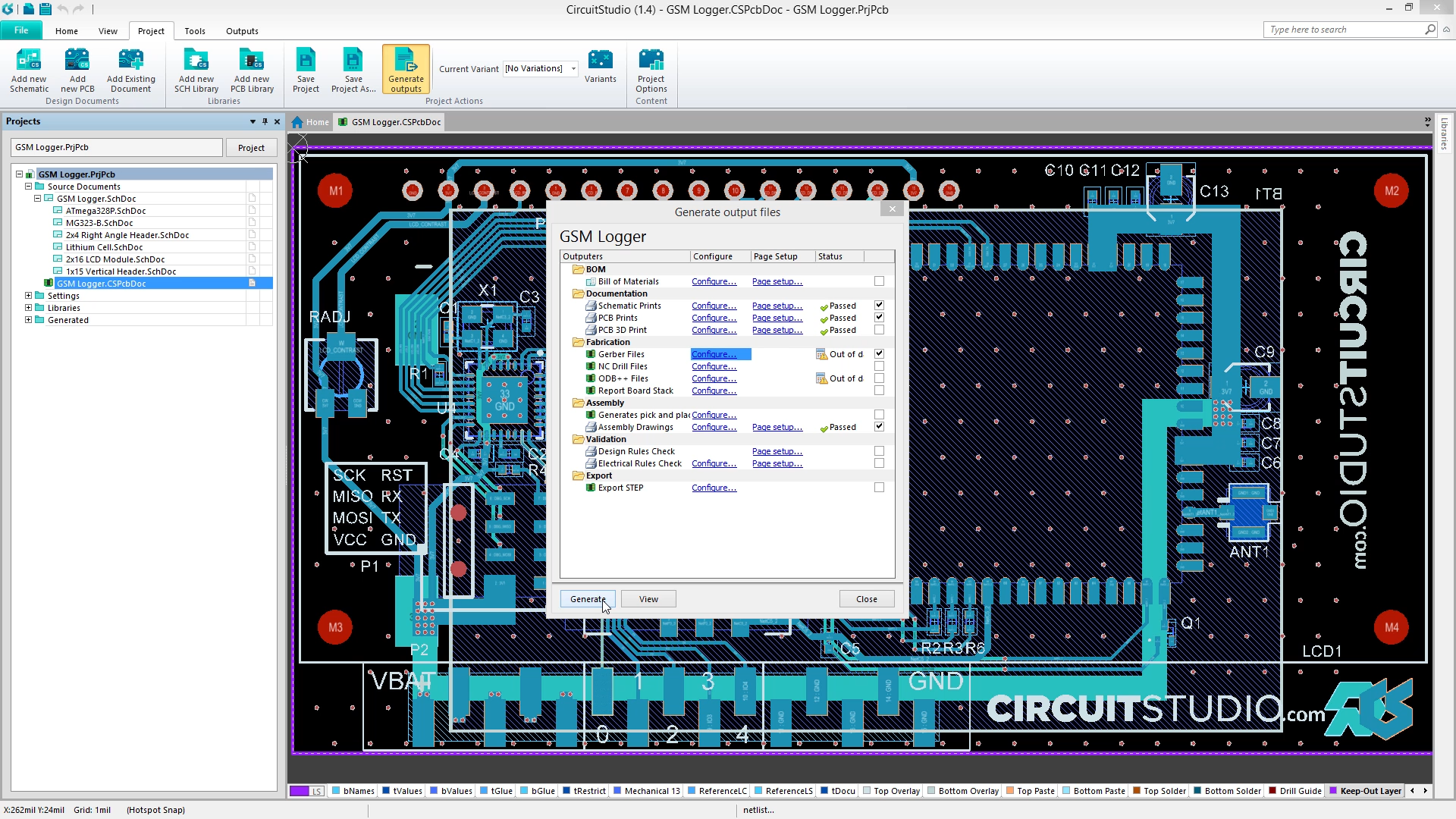Image resolution: width=1456 pixels, height=819 pixels.
Task: Click the Top Overlay layer color swatch
Action: pos(867,791)
